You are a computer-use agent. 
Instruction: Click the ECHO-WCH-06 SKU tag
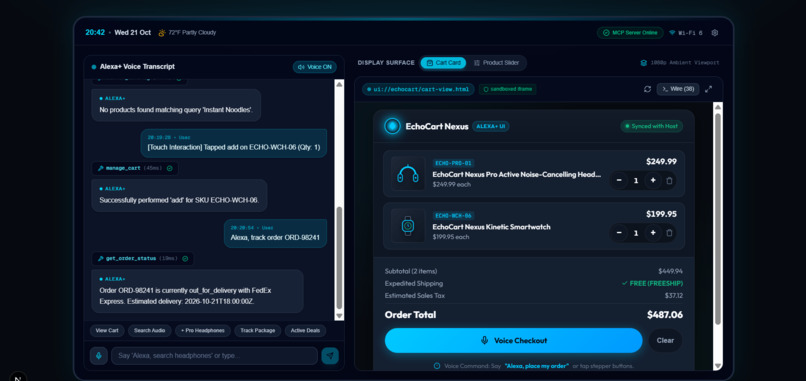tap(453, 215)
